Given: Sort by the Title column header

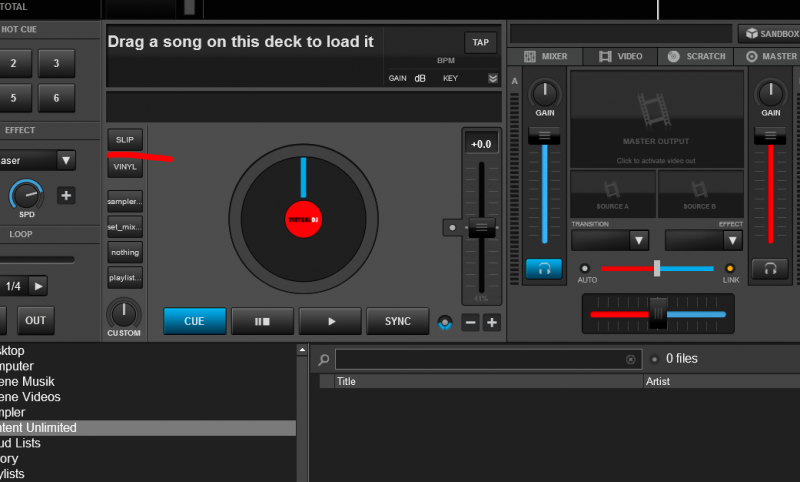Looking at the screenshot, I should click(x=489, y=382).
